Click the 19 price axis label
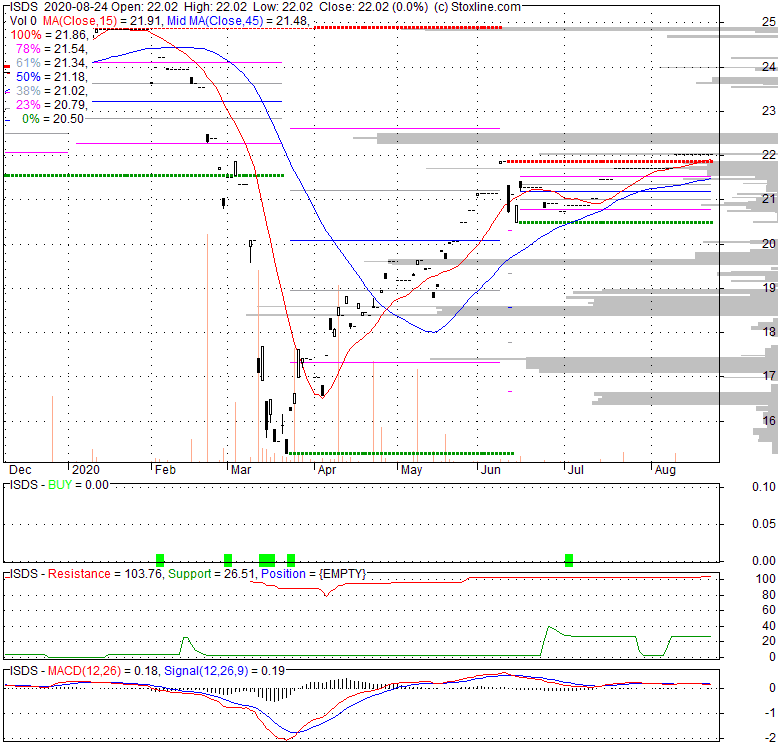The height and width of the screenshot is (745, 780). click(769, 287)
